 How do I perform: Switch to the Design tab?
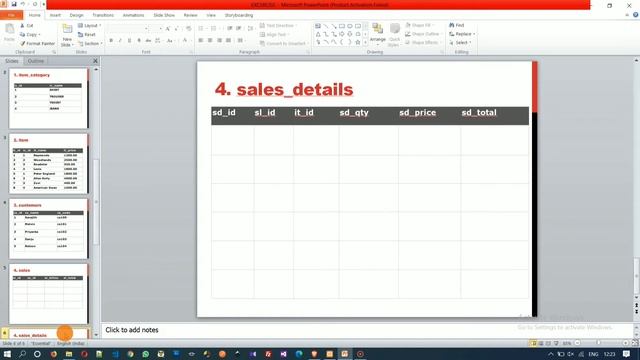(76, 15)
